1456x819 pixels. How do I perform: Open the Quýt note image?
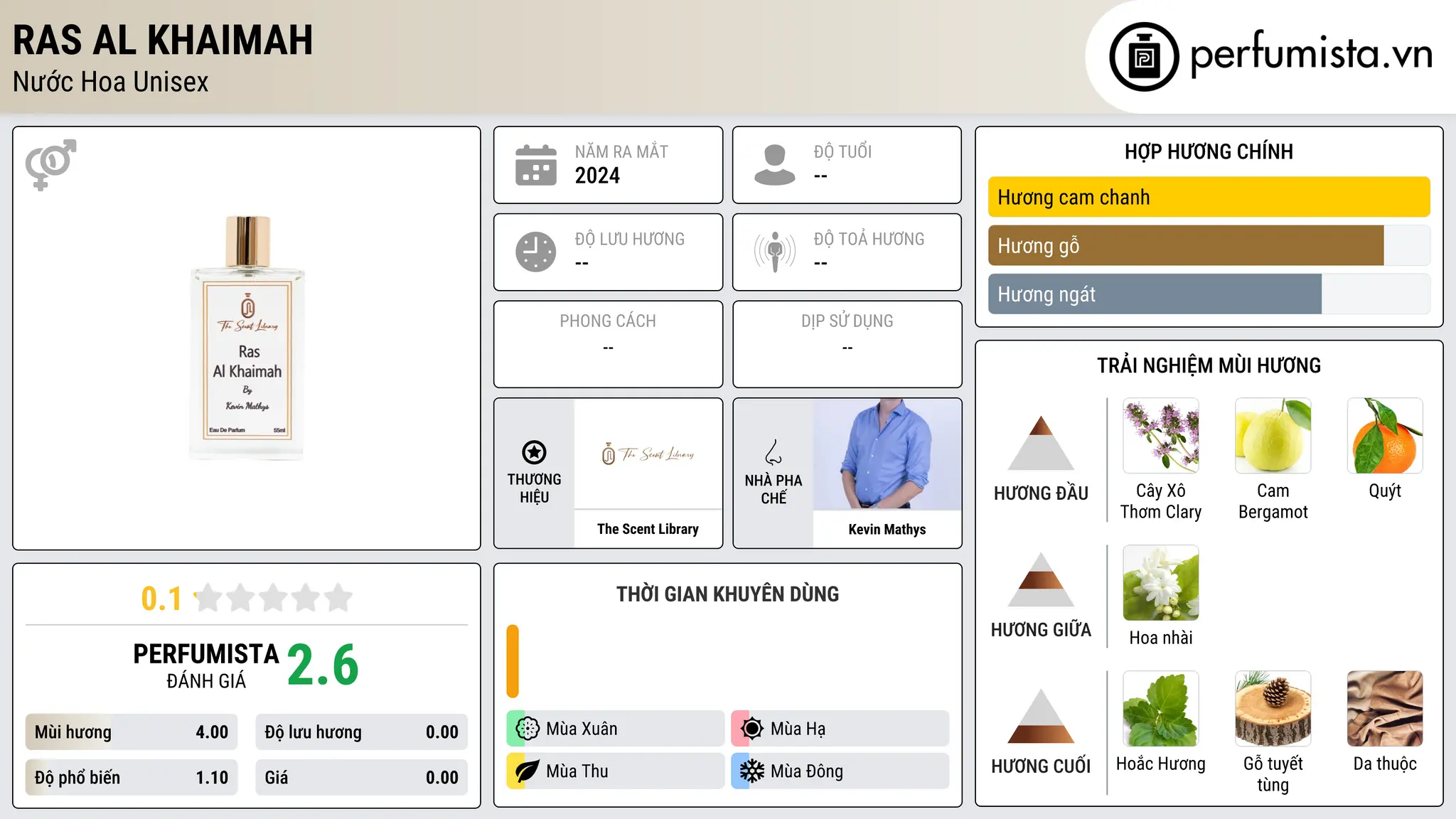click(x=1385, y=436)
